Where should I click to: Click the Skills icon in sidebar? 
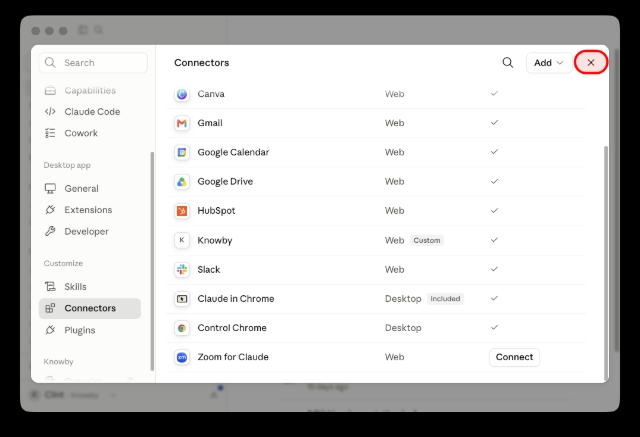pos(50,286)
